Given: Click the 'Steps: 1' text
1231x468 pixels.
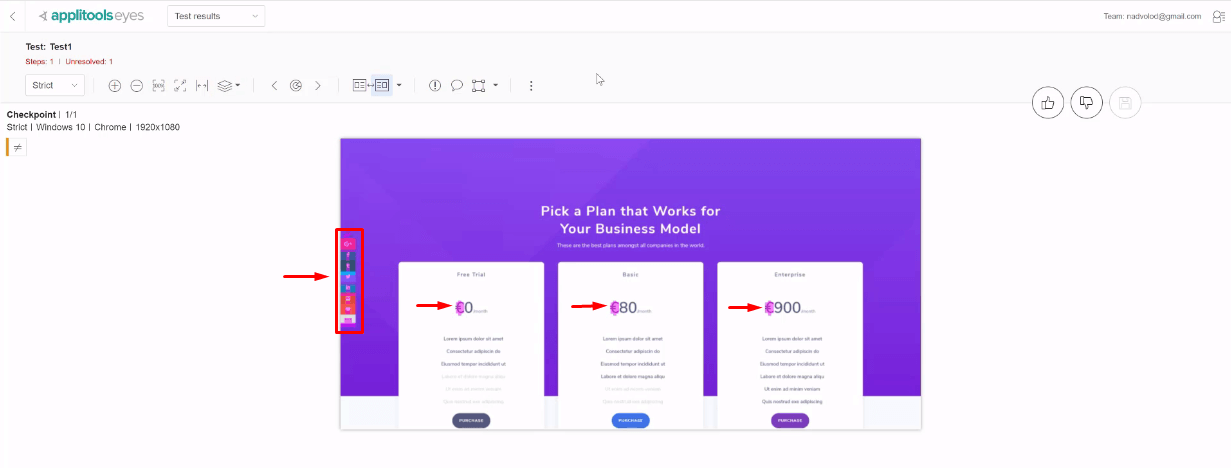Looking at the screenshot, I should tap(40, 62).
